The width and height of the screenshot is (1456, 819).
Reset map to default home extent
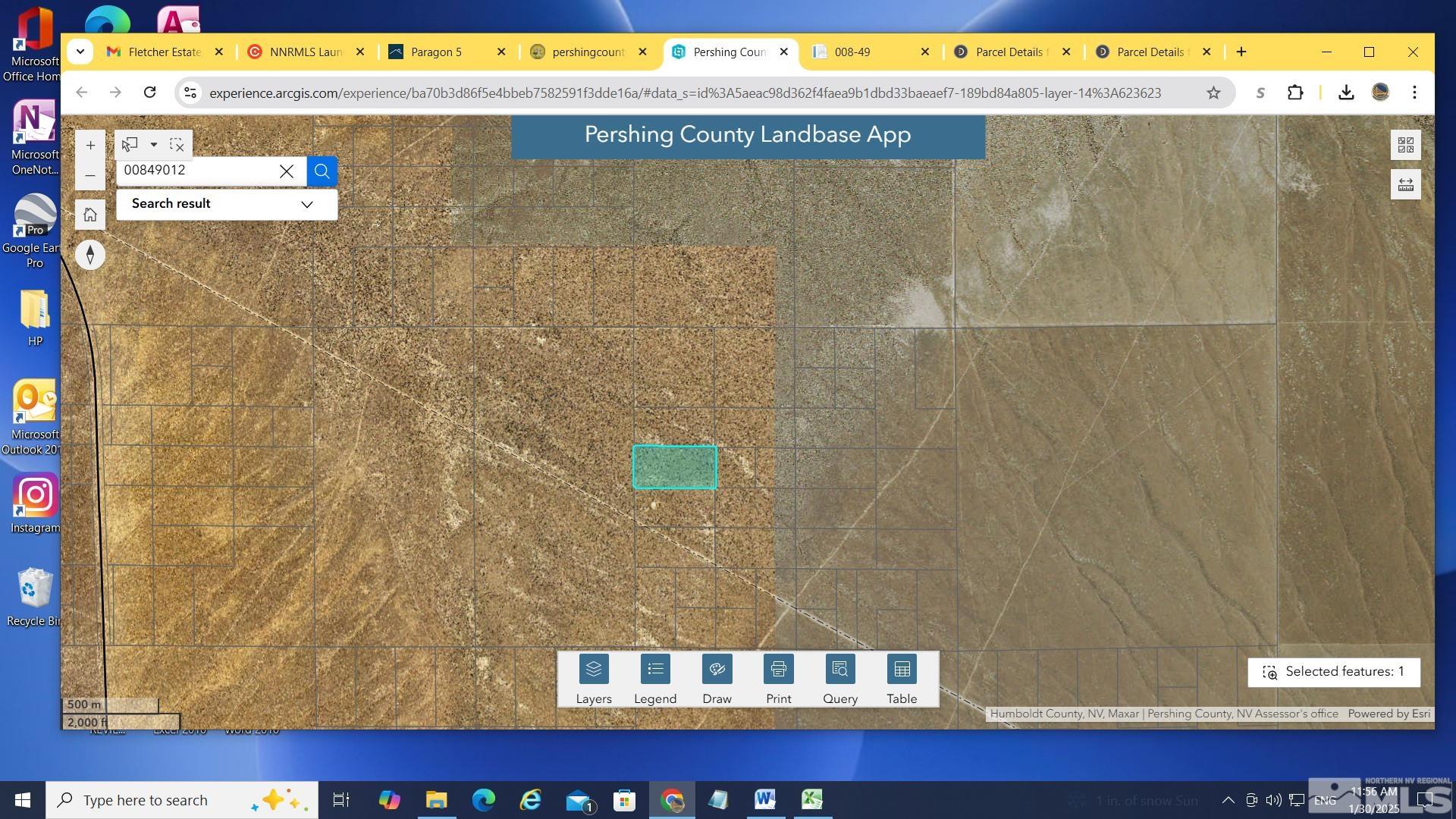coord(90,215)
